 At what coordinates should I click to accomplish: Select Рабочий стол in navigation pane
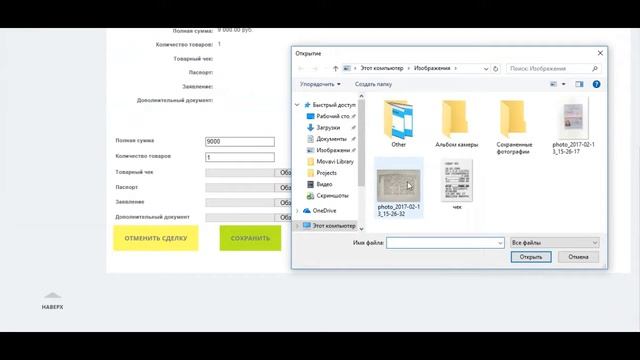click(331, 116)
